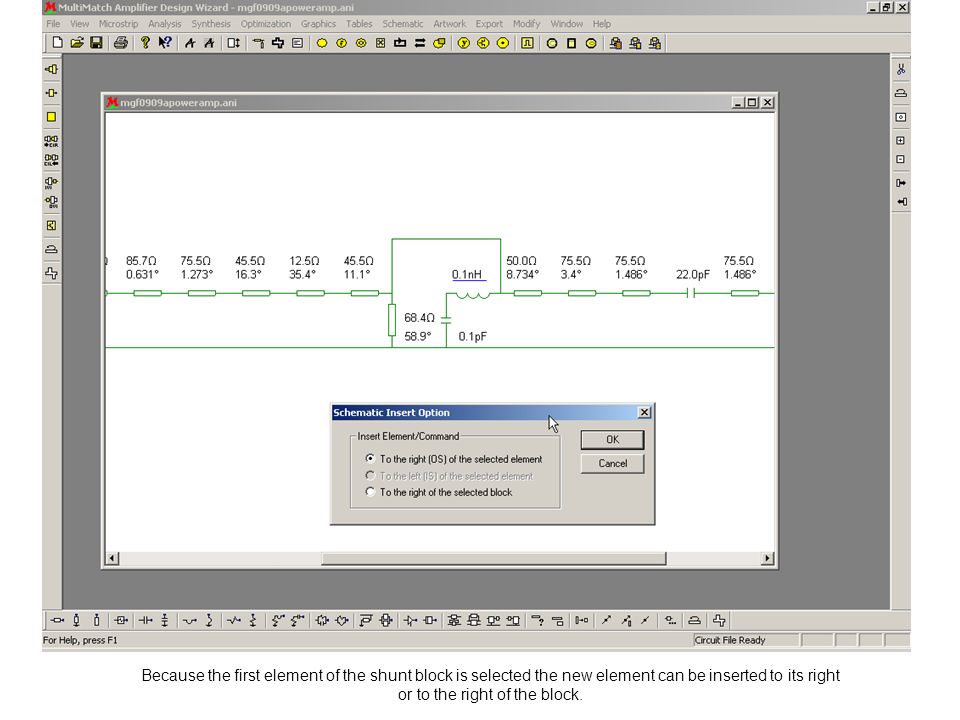Open the Optimization menu

tap(266, 24)
